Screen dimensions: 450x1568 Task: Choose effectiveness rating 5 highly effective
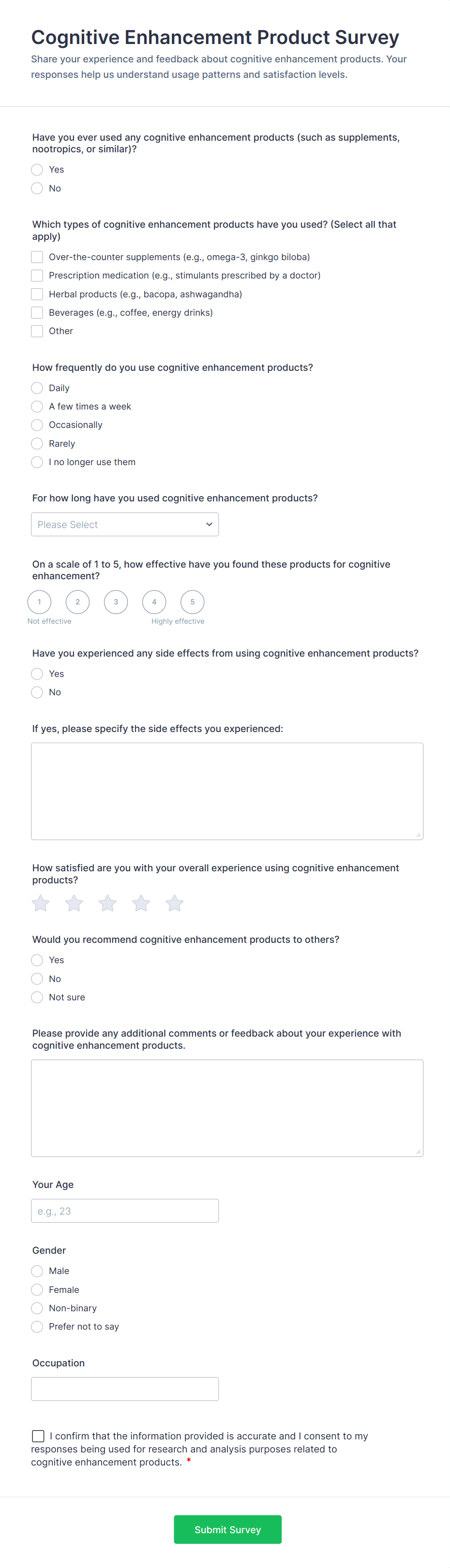[193, 602]
